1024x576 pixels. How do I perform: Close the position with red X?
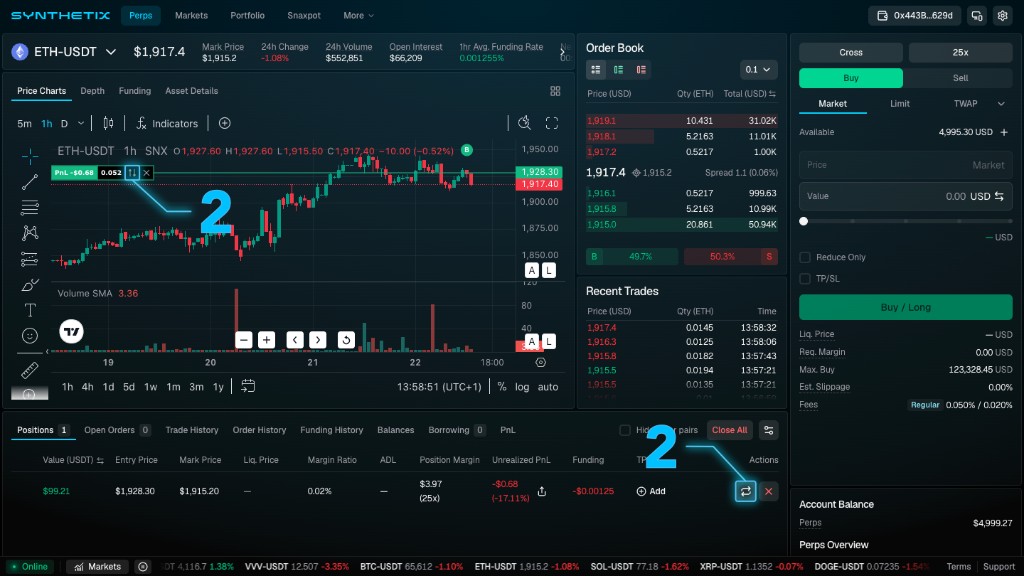point(769,491)
